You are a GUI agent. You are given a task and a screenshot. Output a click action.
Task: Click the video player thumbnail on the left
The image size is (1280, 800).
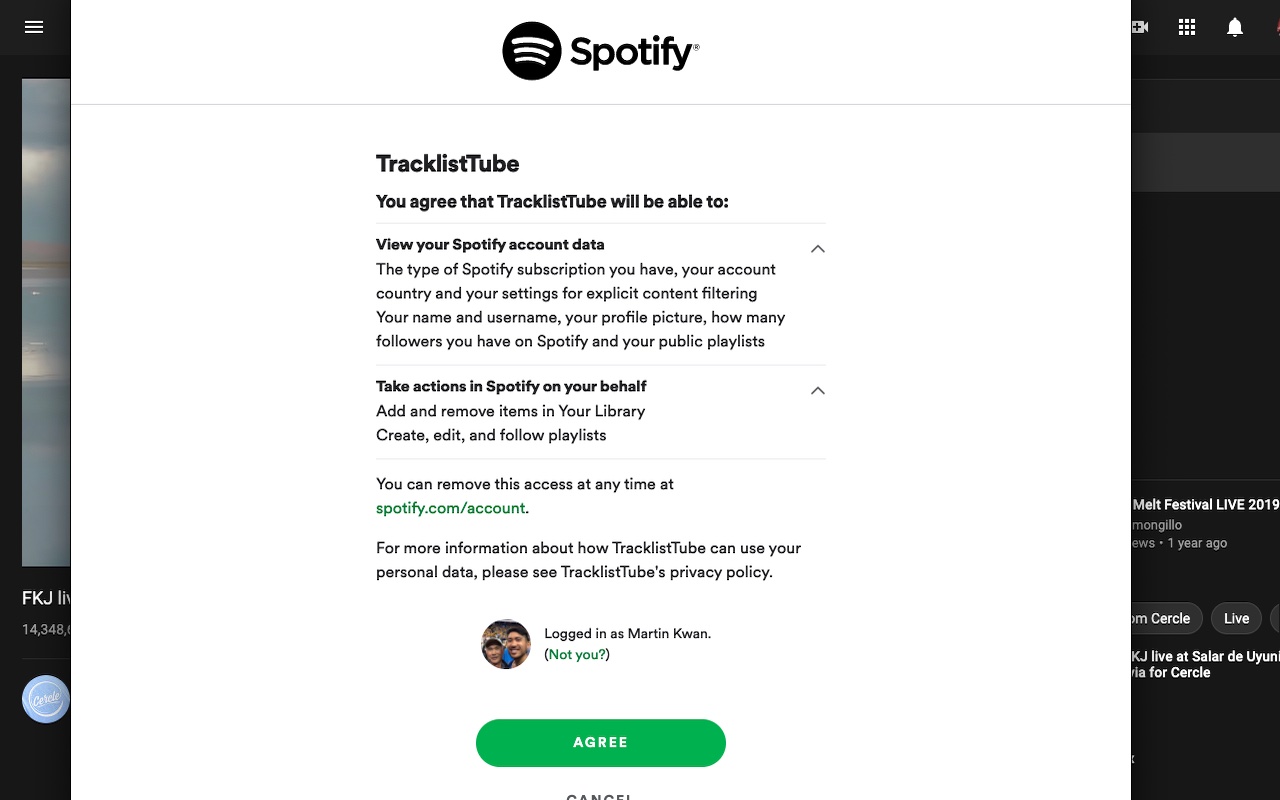(46, 322)
